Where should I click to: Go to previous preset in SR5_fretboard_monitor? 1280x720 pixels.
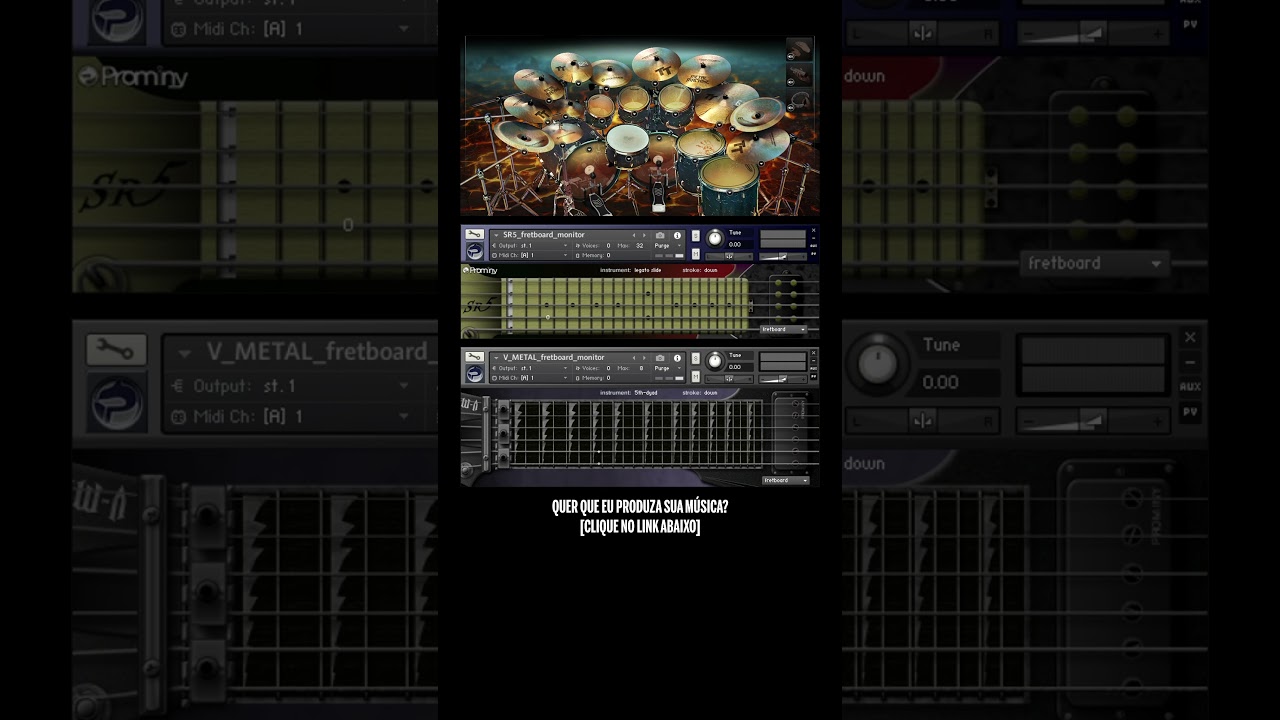coord(634,236)
